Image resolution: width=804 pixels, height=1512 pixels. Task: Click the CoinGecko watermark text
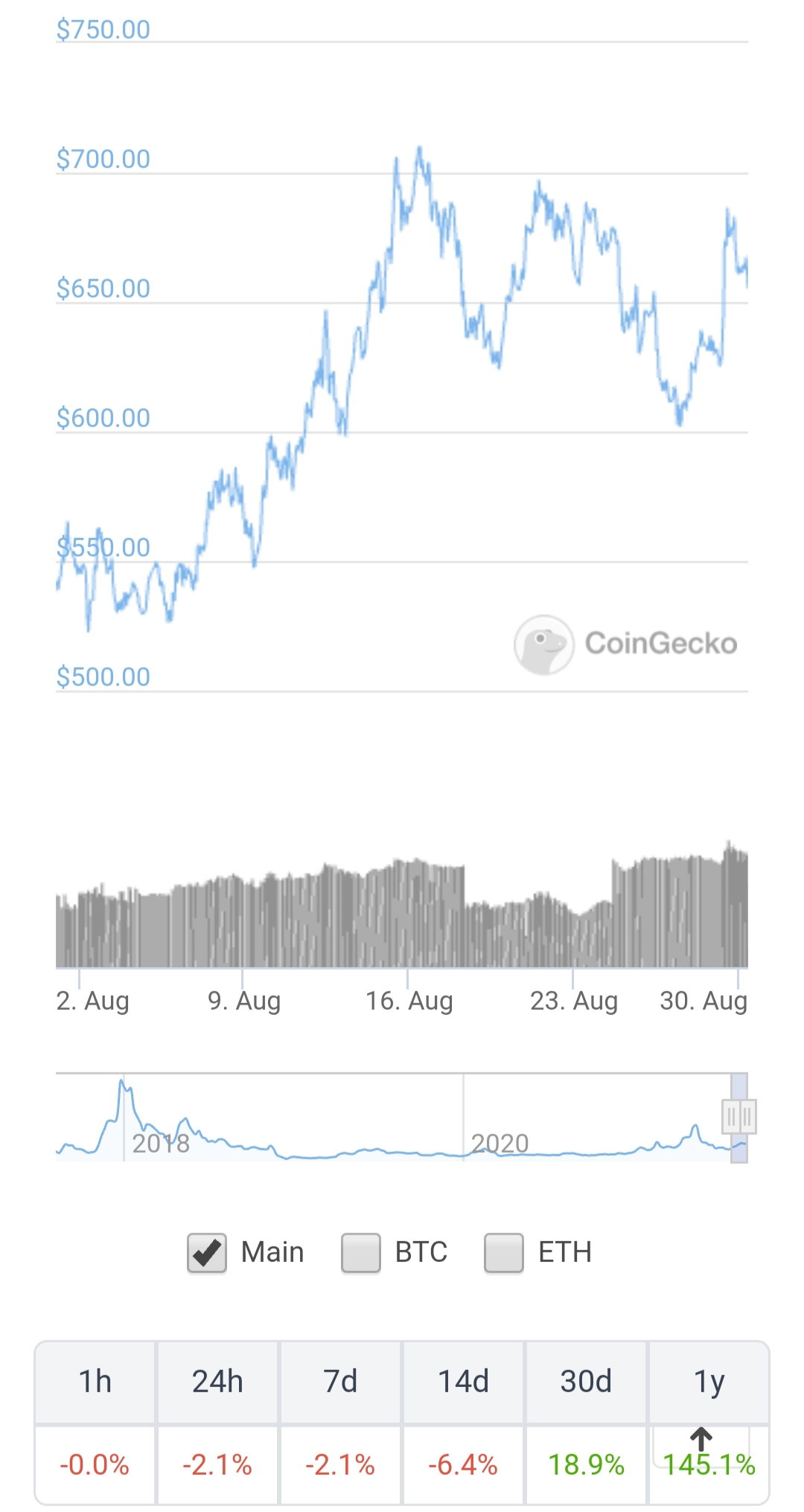pyautogui.click(x=661, y=644)
